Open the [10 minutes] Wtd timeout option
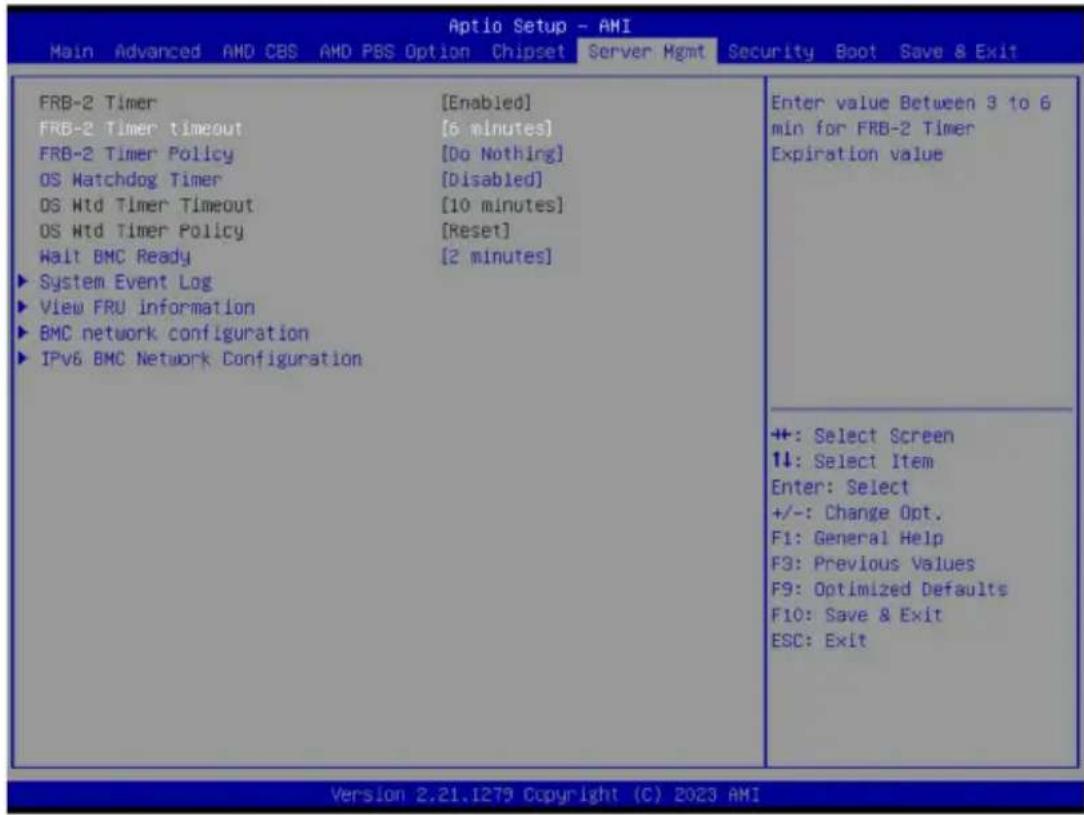 coord(503,205)
